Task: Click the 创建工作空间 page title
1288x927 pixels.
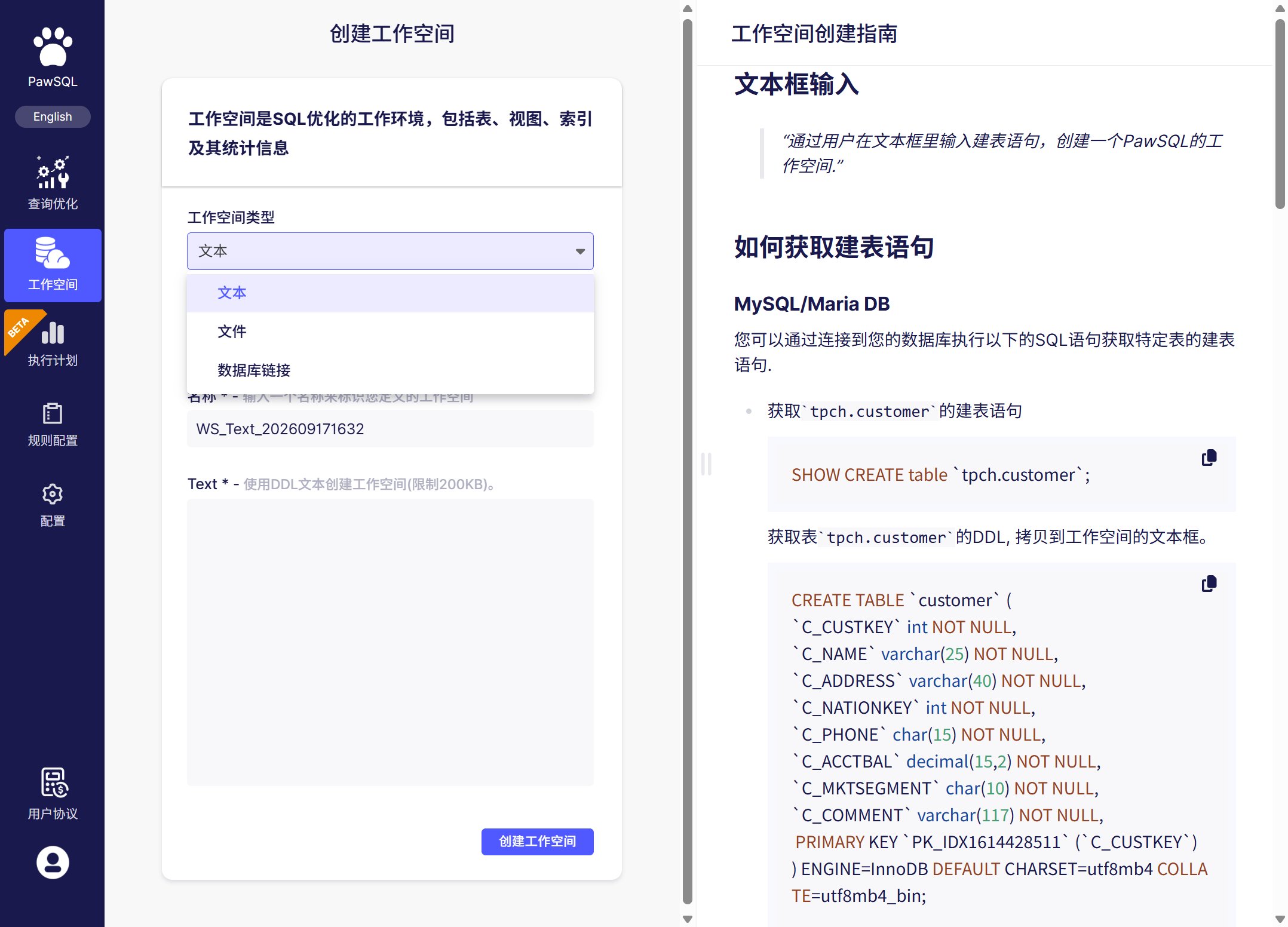Action: point(392,34)
